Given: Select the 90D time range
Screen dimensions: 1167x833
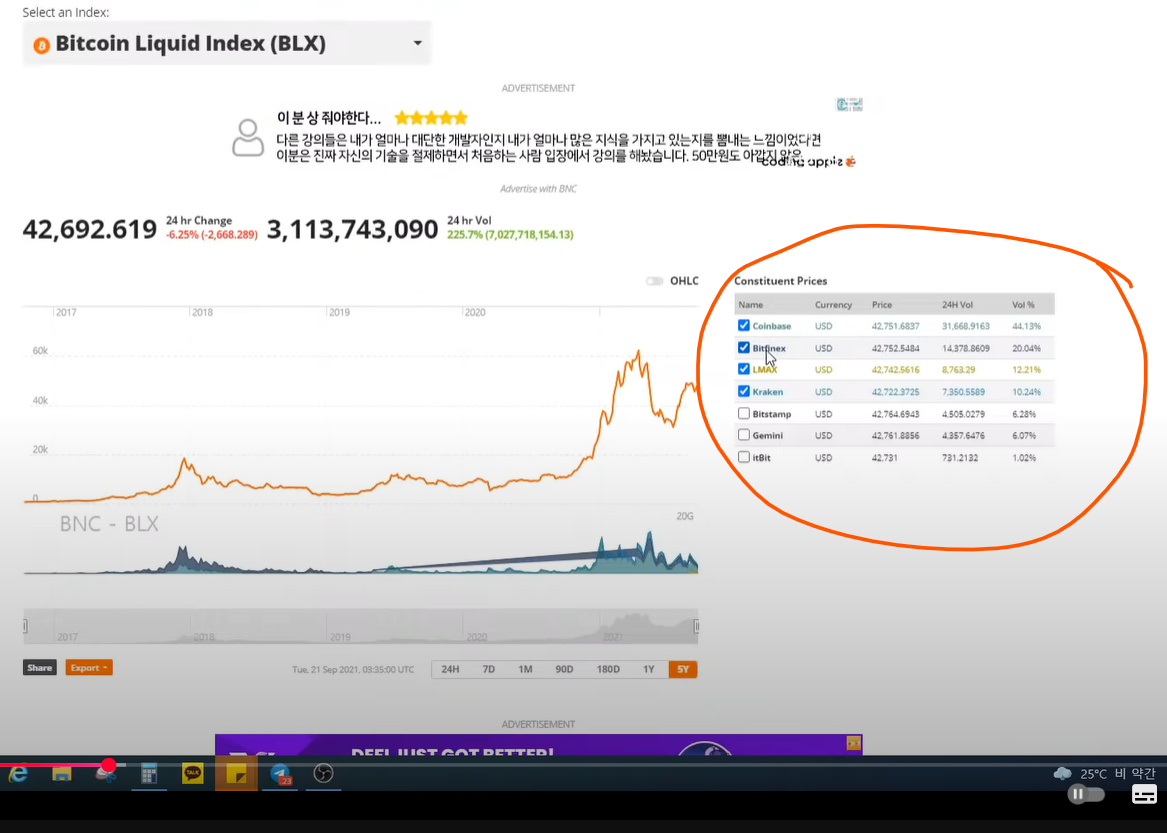Looking at the screenshot, I should [x=564, y=669].
